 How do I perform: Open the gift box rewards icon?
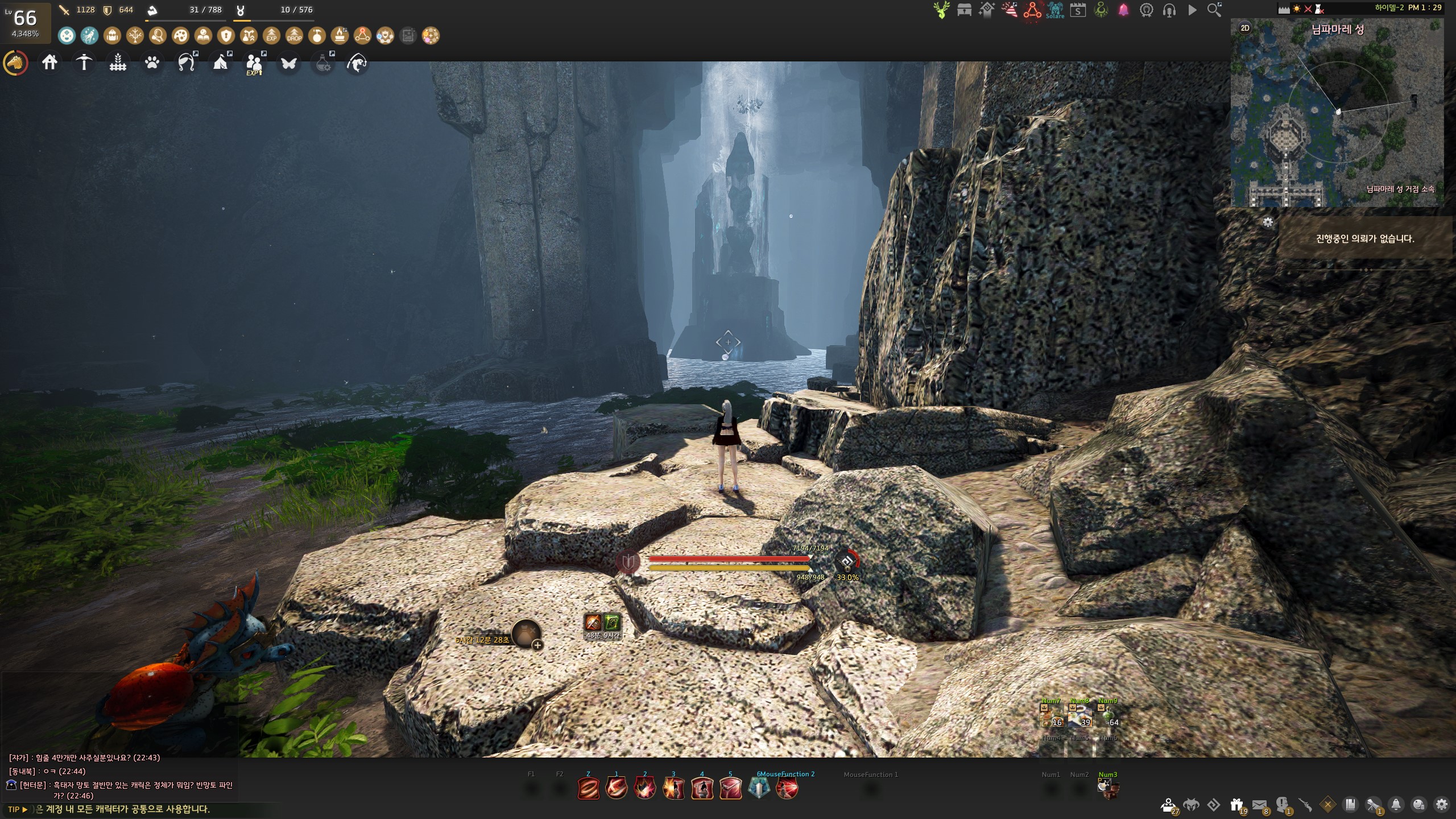point(1236,805)
